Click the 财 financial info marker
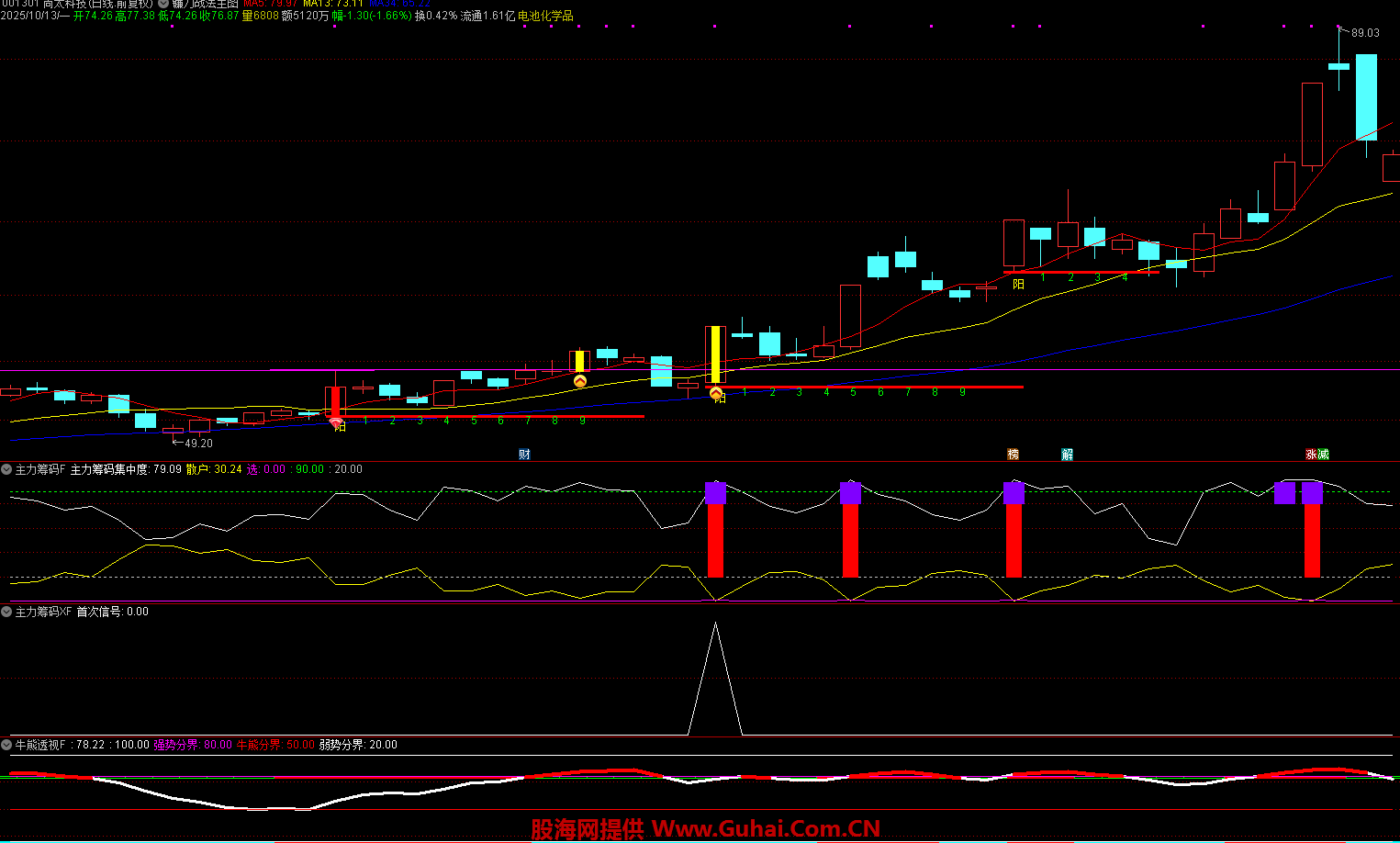1400x843 pixels. [x=524, y=455]
